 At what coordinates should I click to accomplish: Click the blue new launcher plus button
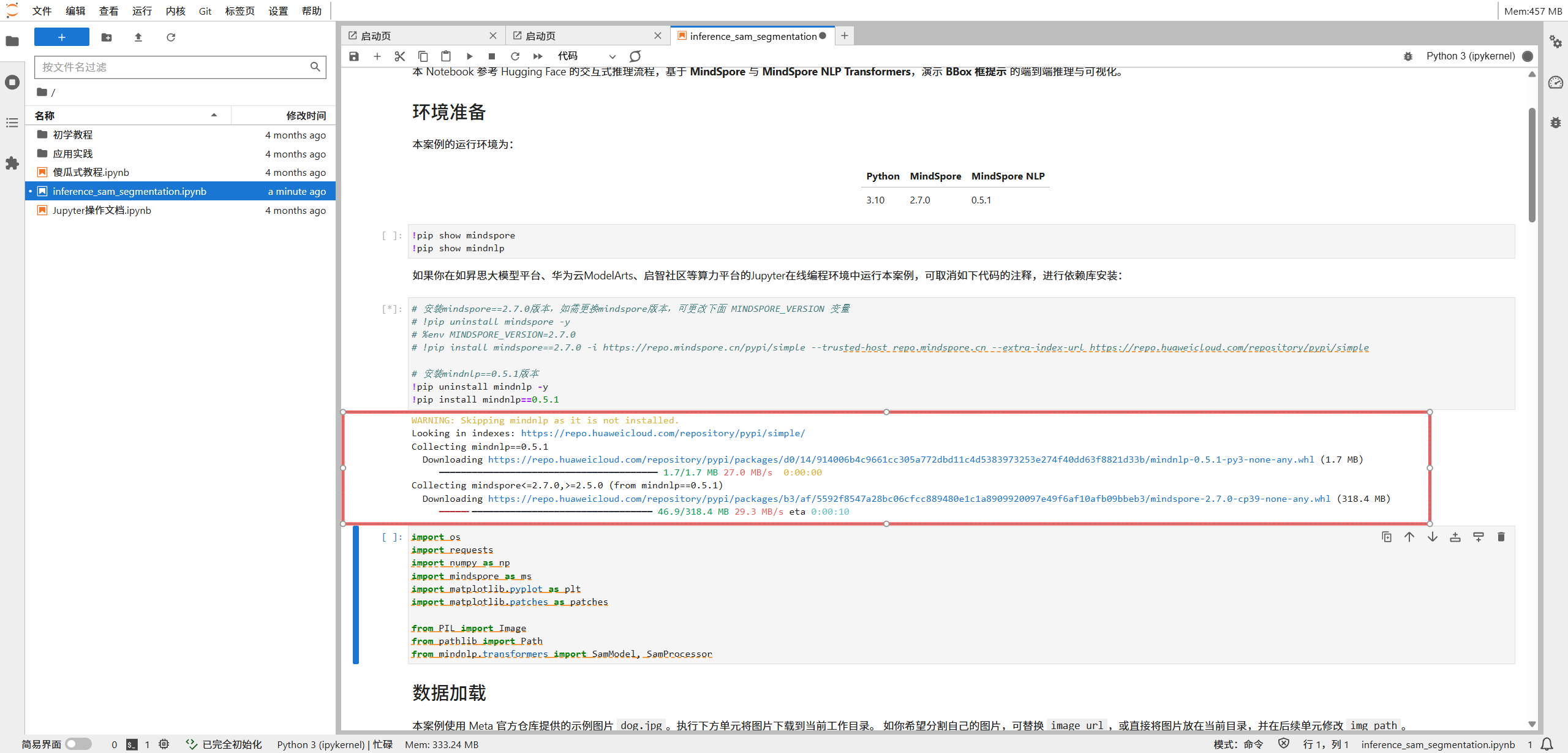62,37
